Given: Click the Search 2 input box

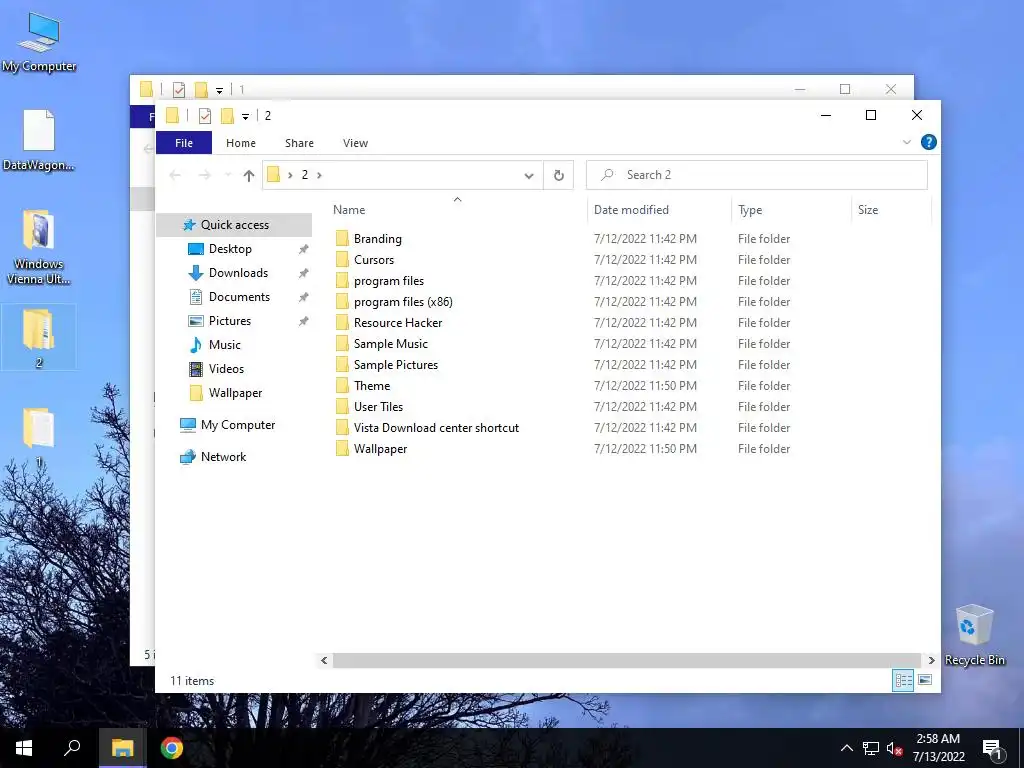Looking at the screenshot, I should (x=756, y=175).
